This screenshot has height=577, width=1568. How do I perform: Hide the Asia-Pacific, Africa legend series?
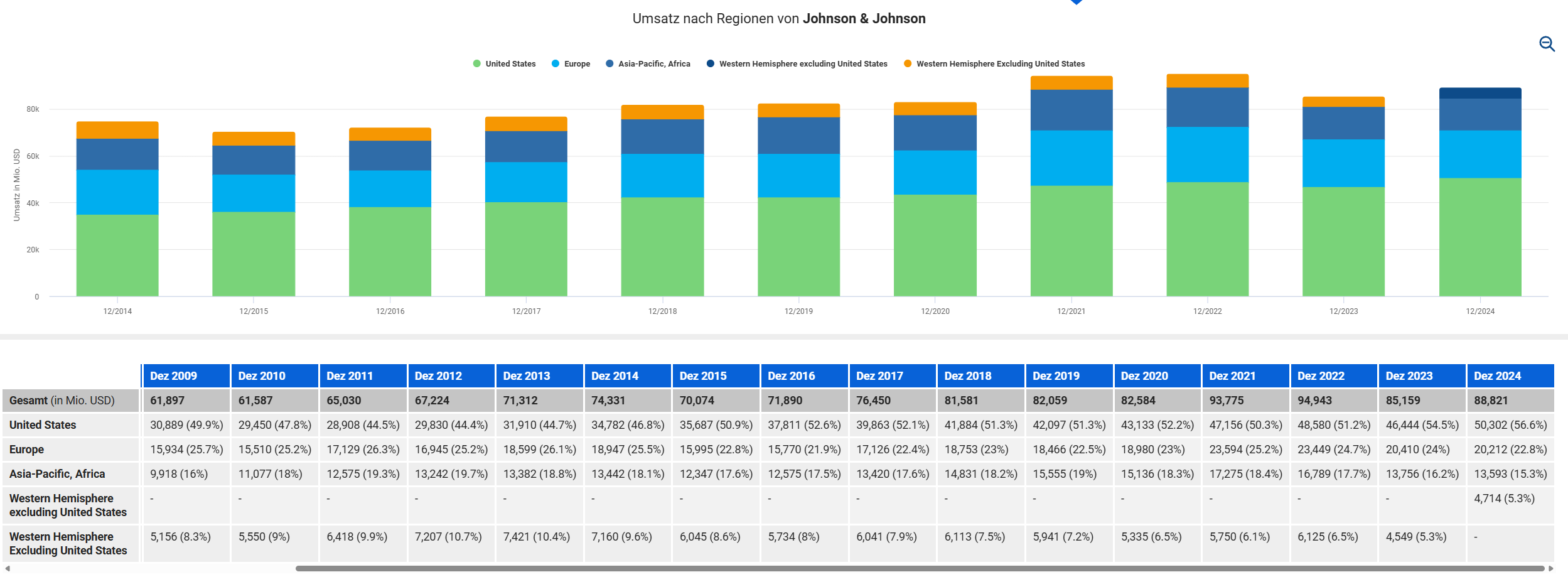pyautogui.click(x=648, y=64)
